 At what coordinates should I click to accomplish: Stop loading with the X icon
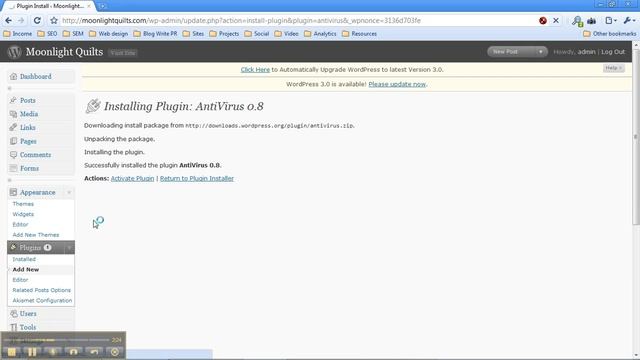coord(556,20)
